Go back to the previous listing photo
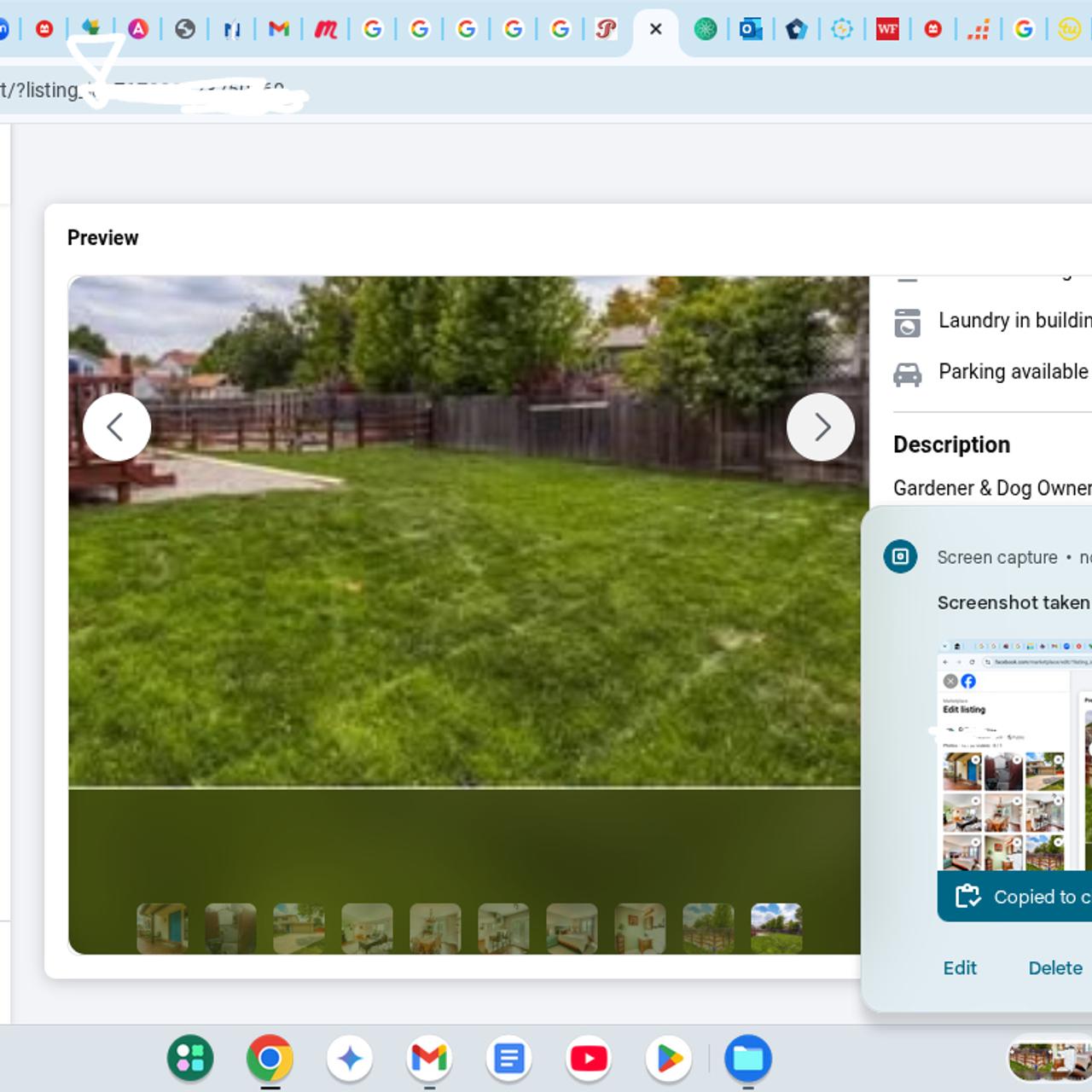The width and height of the screenshot is (1092, 1092). (x=117, y=427)
